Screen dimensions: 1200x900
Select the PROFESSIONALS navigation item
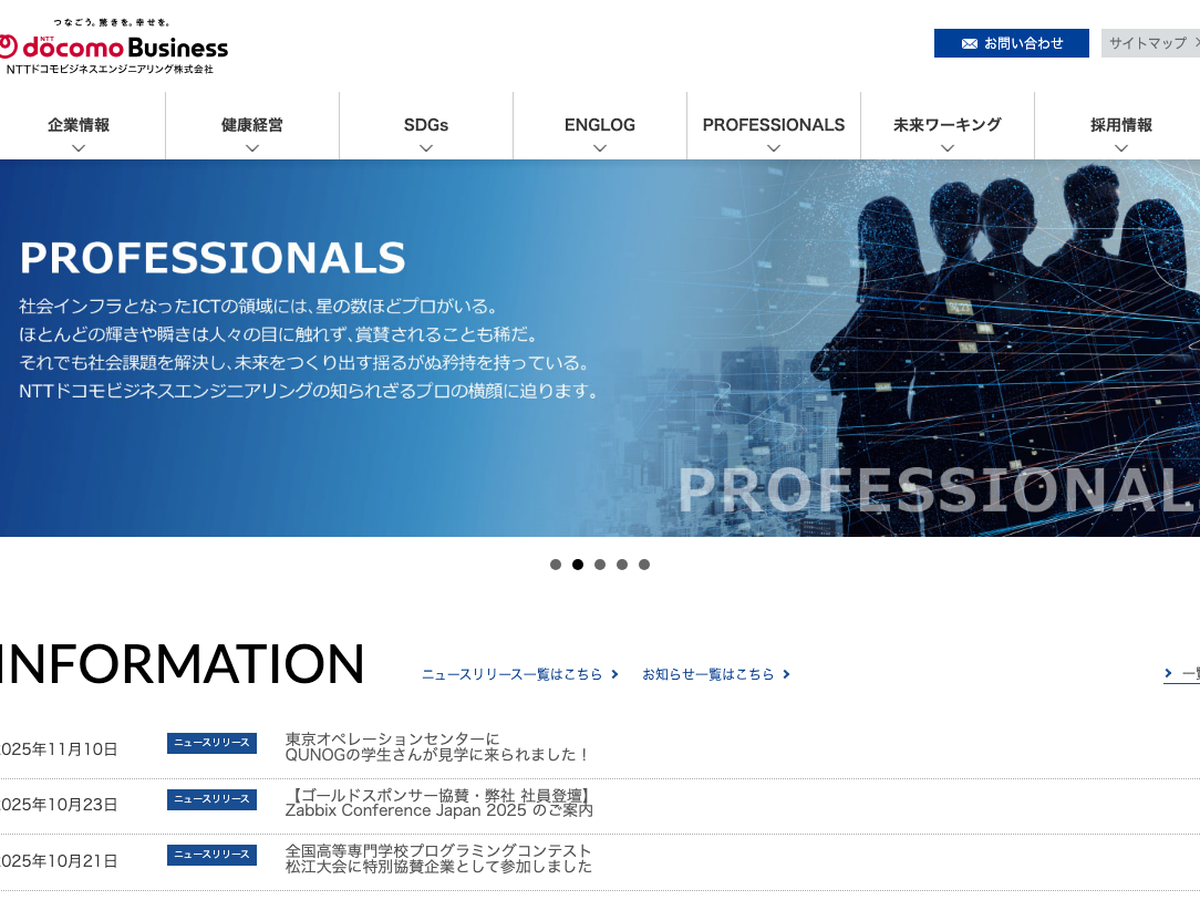(773, 125)
